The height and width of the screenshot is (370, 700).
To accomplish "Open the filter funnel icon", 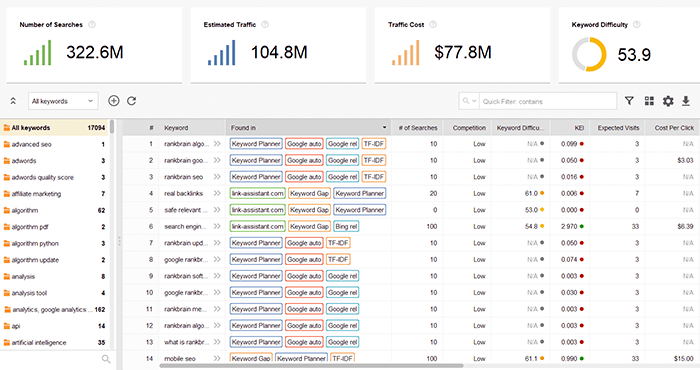I will click(629, 101).
